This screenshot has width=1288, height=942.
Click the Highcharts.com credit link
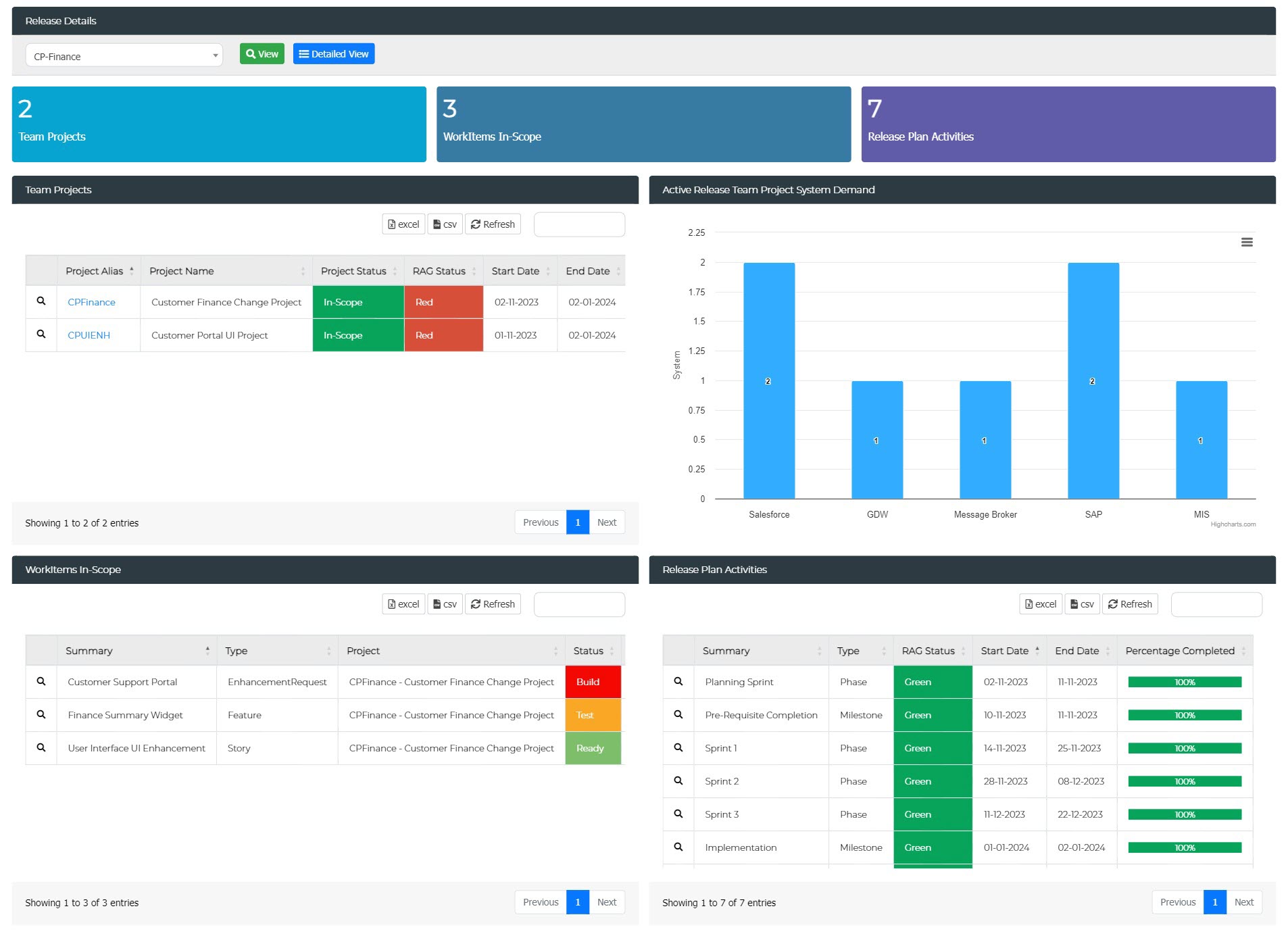pyautogui.click(x=1233, y=524)
